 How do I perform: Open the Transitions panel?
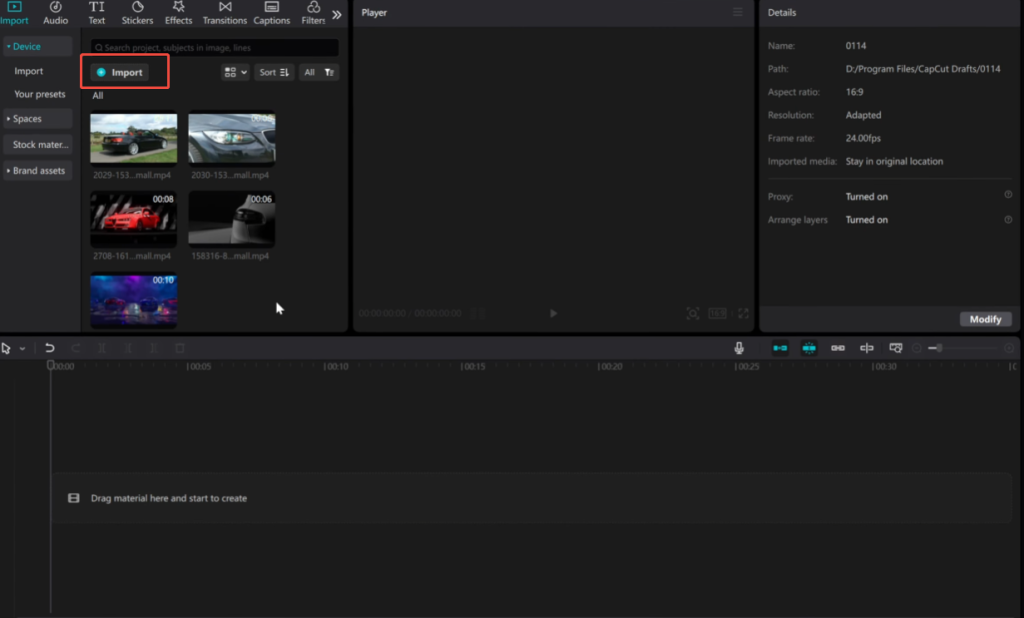click(x=224, y=13)
